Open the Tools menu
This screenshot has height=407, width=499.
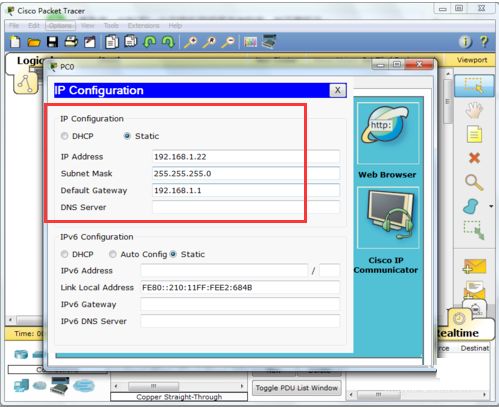coord(111,26)
